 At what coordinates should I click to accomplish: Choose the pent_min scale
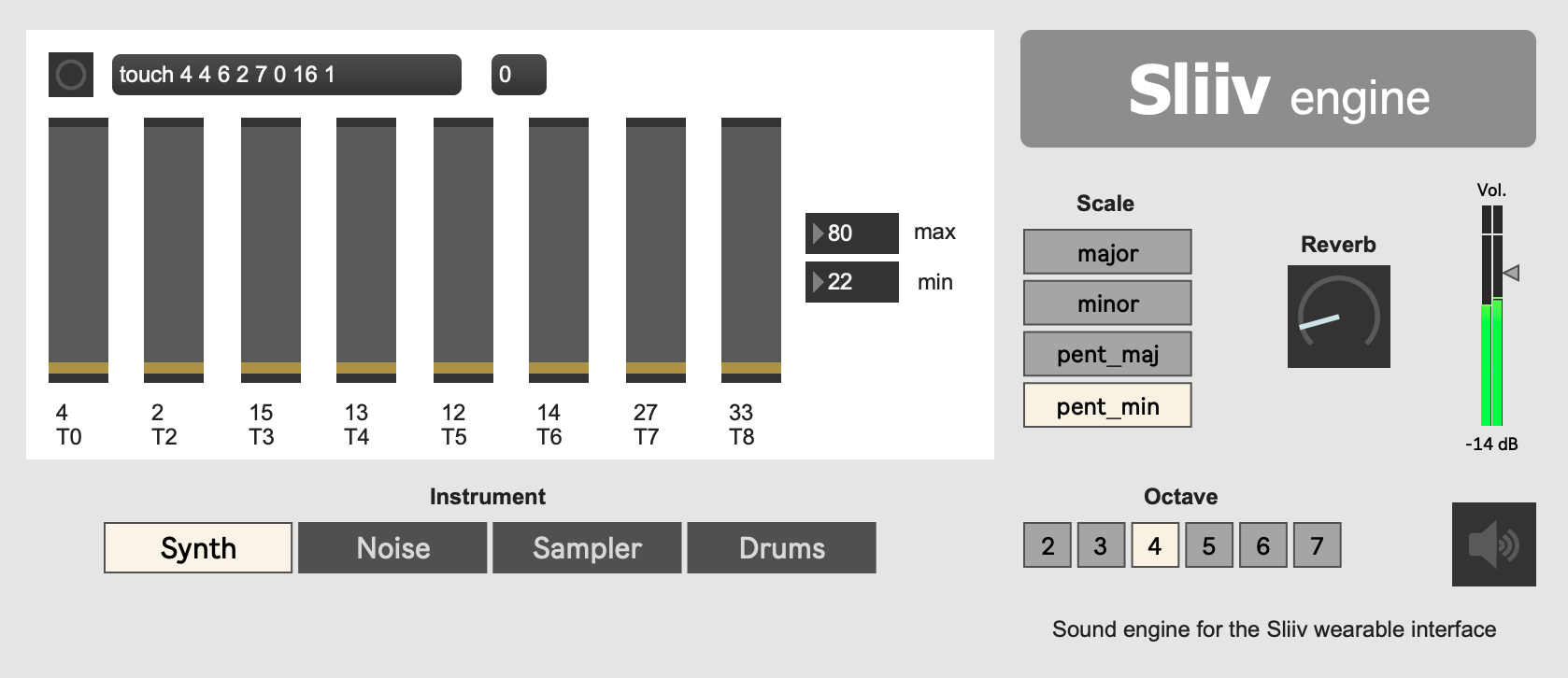tap(1107, 405)
